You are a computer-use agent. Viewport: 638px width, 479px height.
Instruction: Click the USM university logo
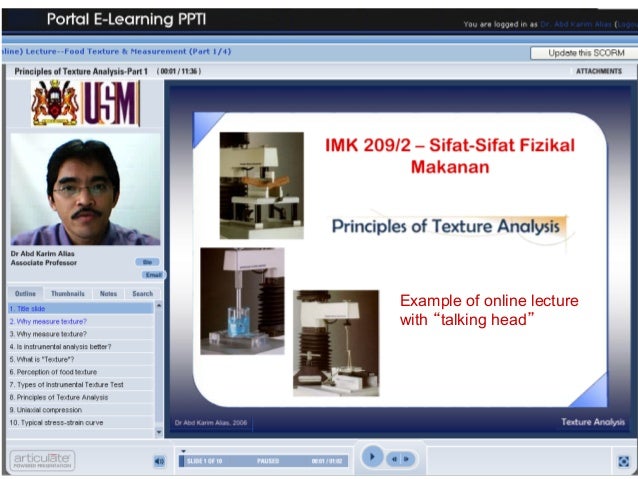(x=86, y=103)
